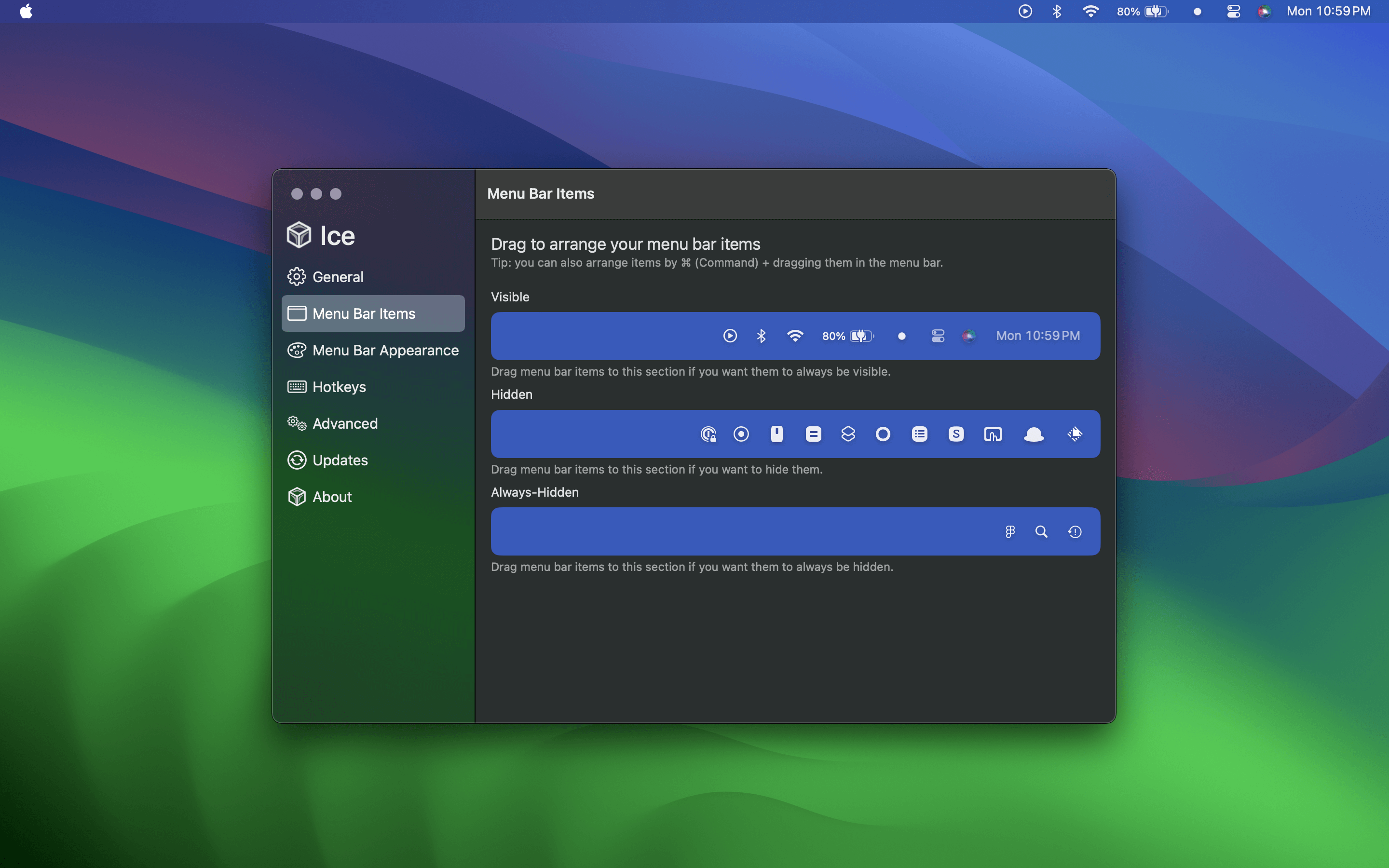
Task: Click the Siri icon in the system menu bar
Action: [1265, 12]
